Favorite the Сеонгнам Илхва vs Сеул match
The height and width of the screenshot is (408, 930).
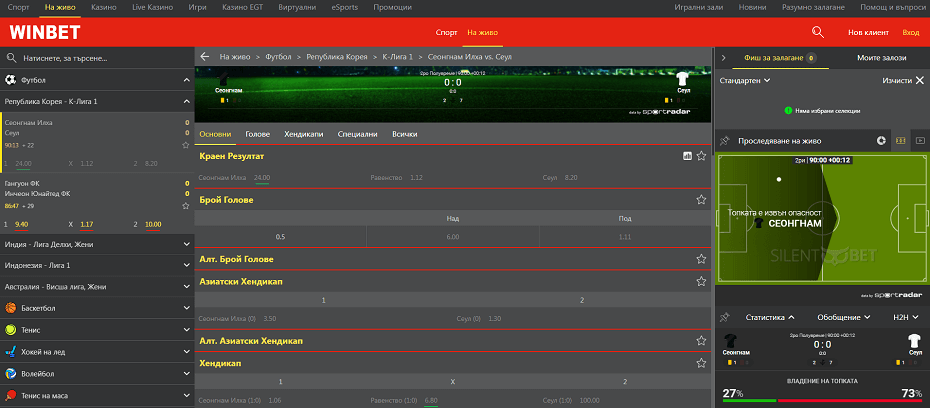click(x=185, y=145)
